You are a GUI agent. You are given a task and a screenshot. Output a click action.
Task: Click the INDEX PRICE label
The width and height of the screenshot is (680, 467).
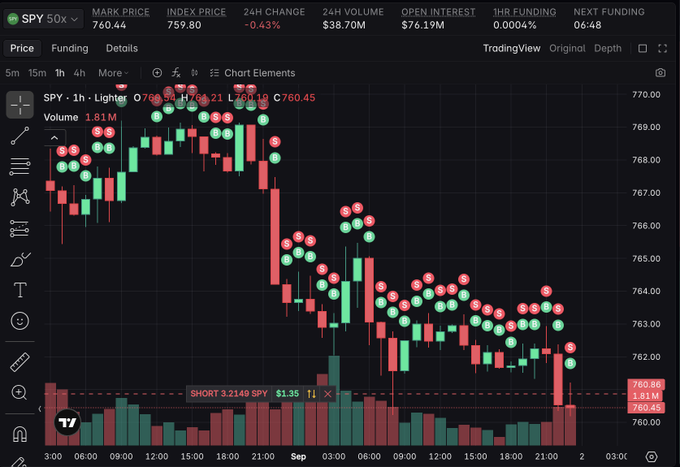pyautogui.click(x=196, y=12)
